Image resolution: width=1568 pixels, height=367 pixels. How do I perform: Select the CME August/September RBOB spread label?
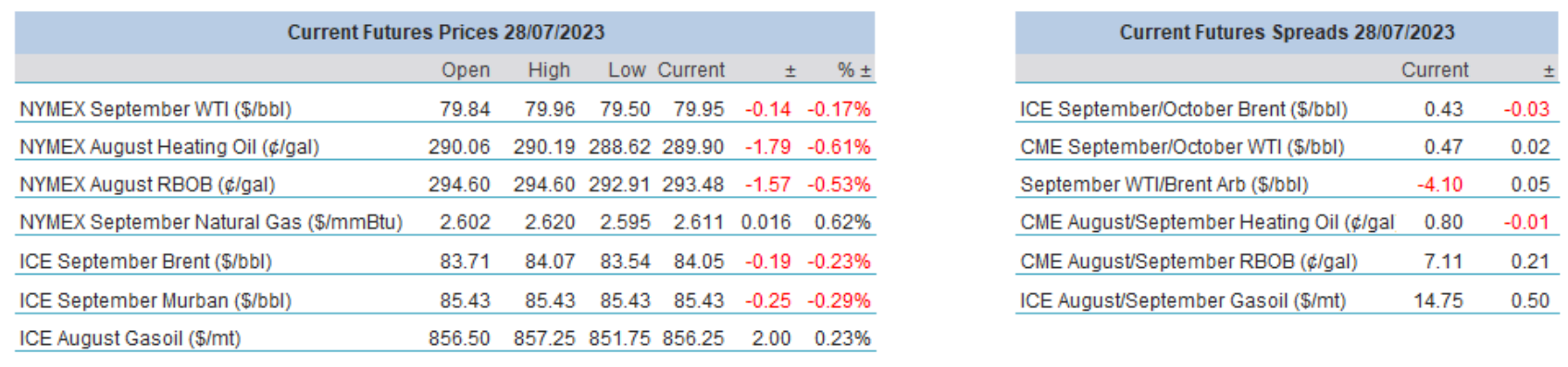click(1188, 262)
